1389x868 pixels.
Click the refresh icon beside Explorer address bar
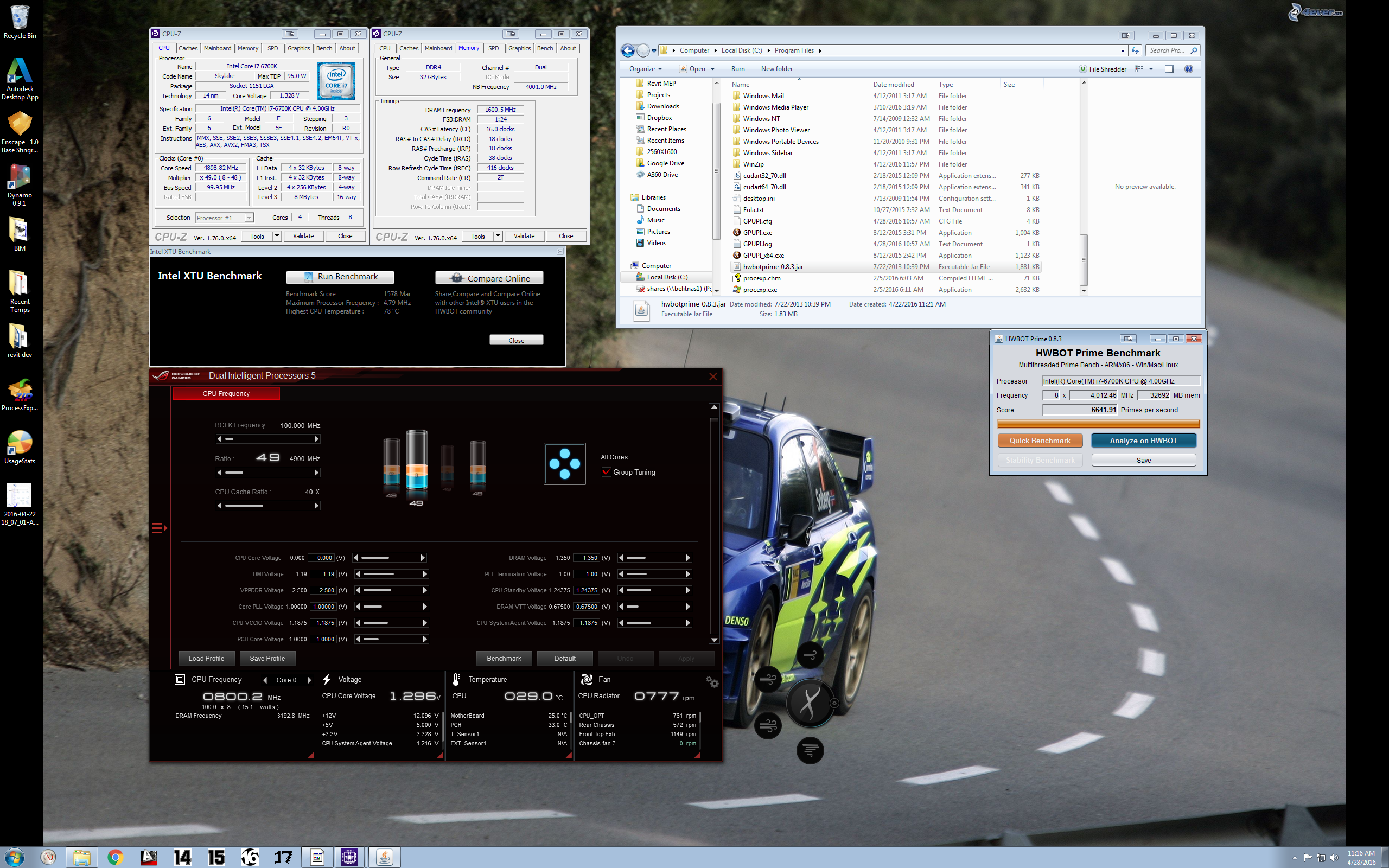(x=1135, y=50)
